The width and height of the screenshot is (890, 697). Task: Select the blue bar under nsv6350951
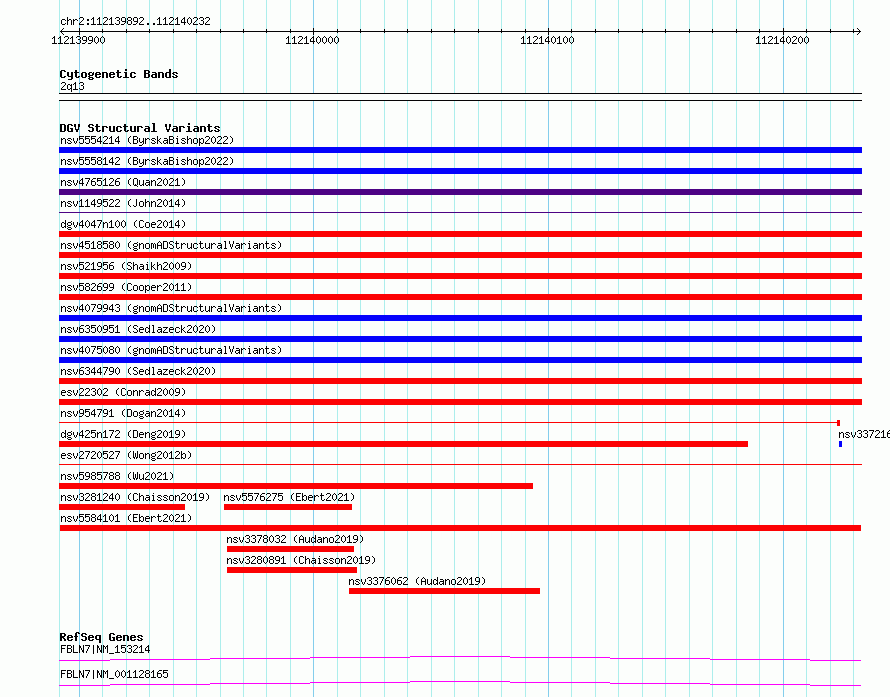(x=460, y=339)
